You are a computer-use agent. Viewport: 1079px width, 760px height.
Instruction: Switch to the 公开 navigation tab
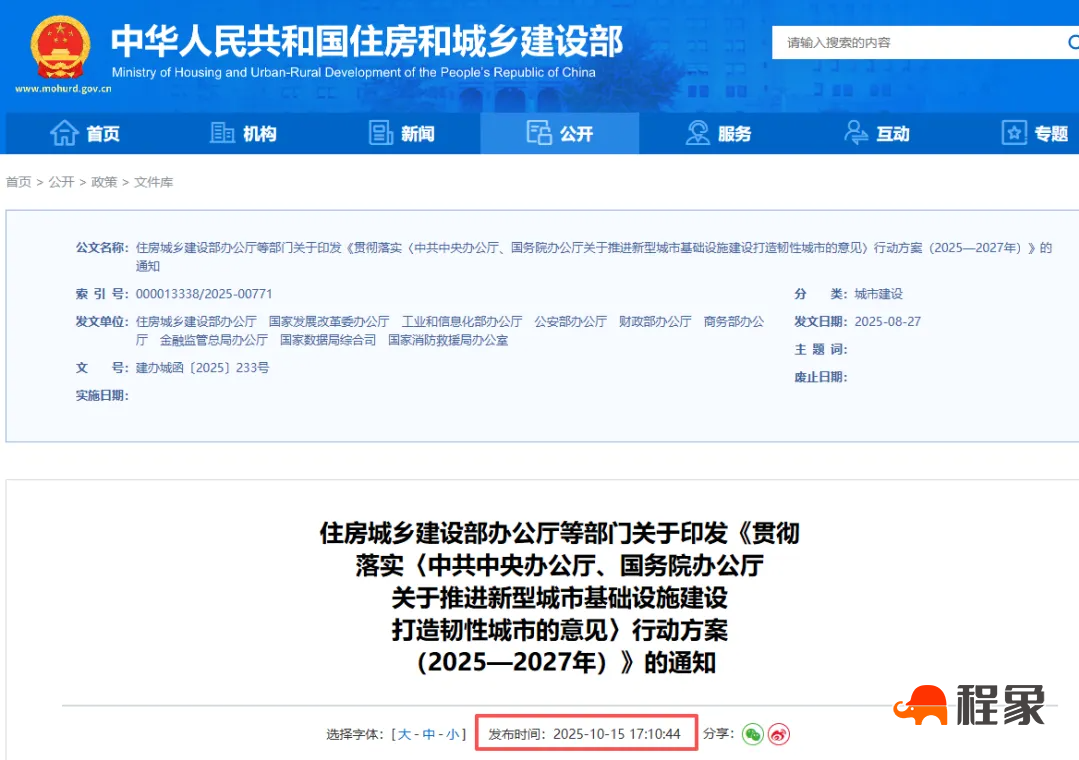(x=559, y=132)
